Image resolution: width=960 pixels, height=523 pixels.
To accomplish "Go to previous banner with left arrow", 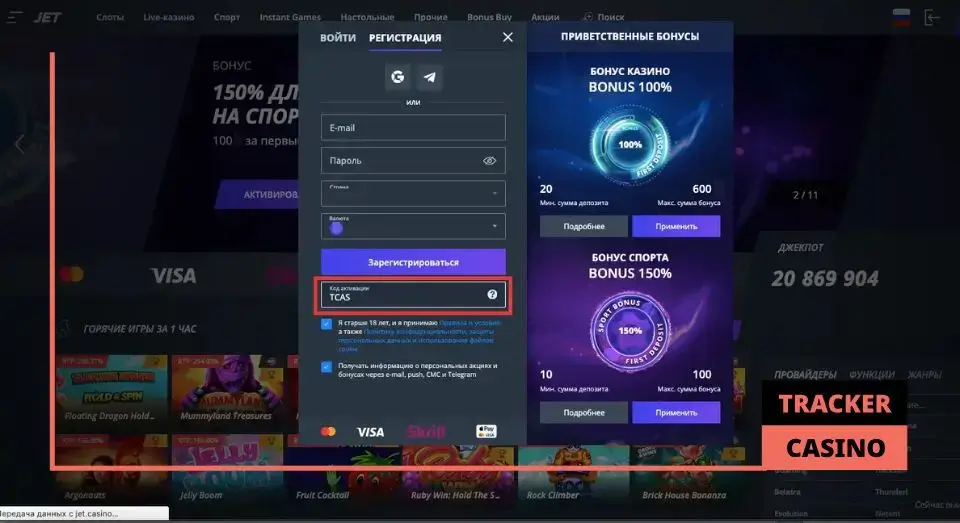I will coord(20,145).
